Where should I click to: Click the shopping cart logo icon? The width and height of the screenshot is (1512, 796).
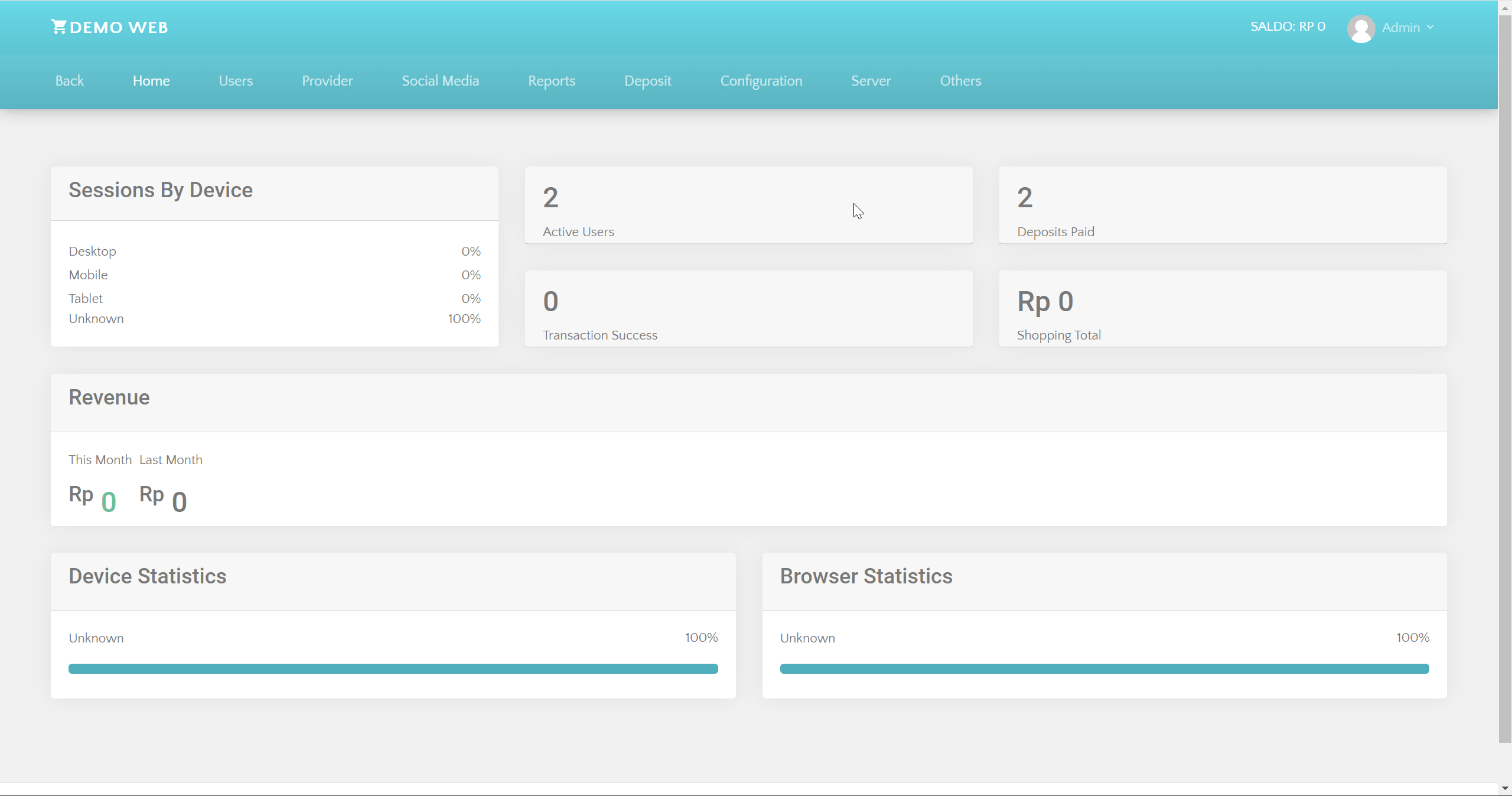(58, 26)
